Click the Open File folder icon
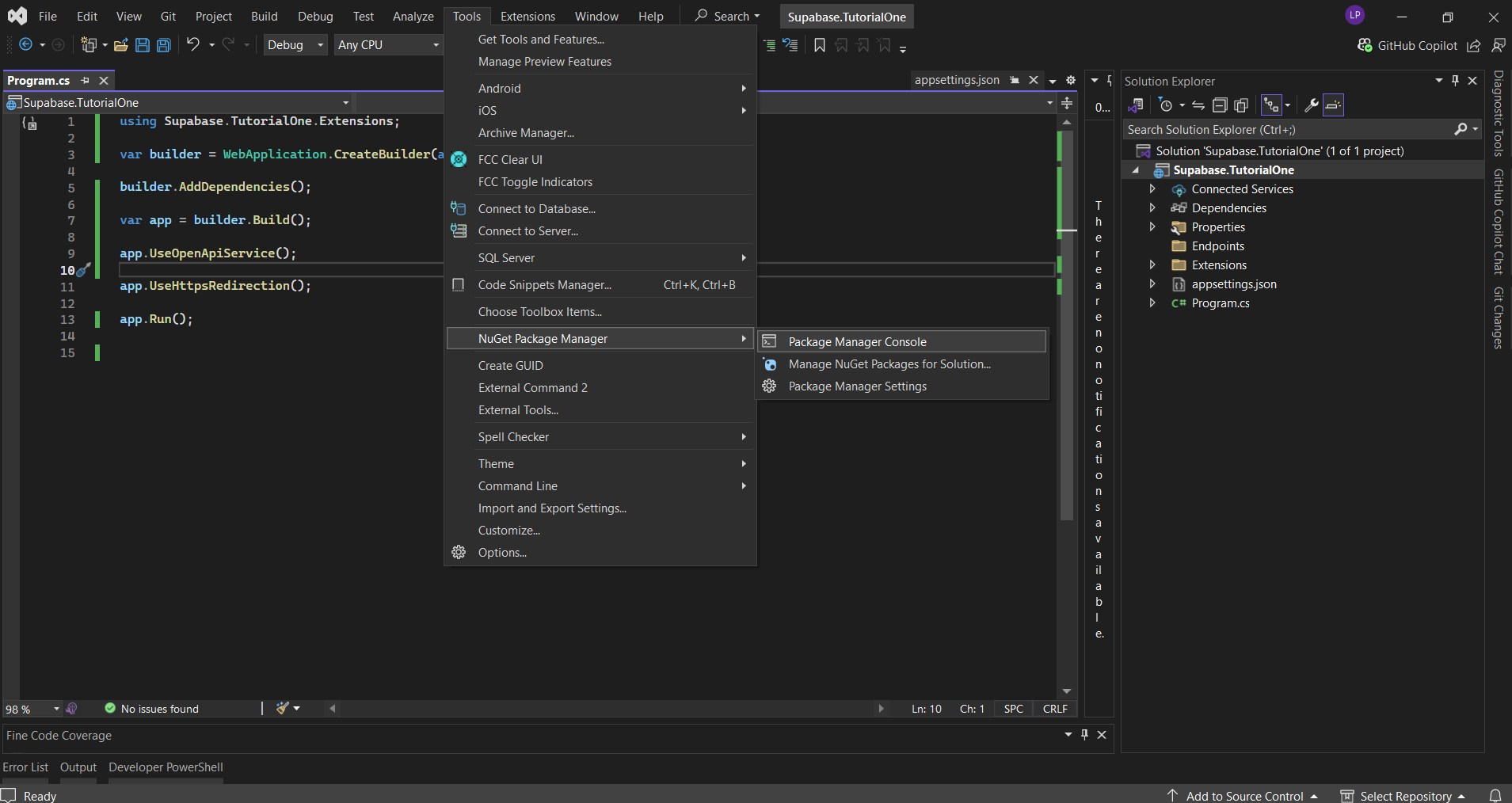 click(120, 45)
